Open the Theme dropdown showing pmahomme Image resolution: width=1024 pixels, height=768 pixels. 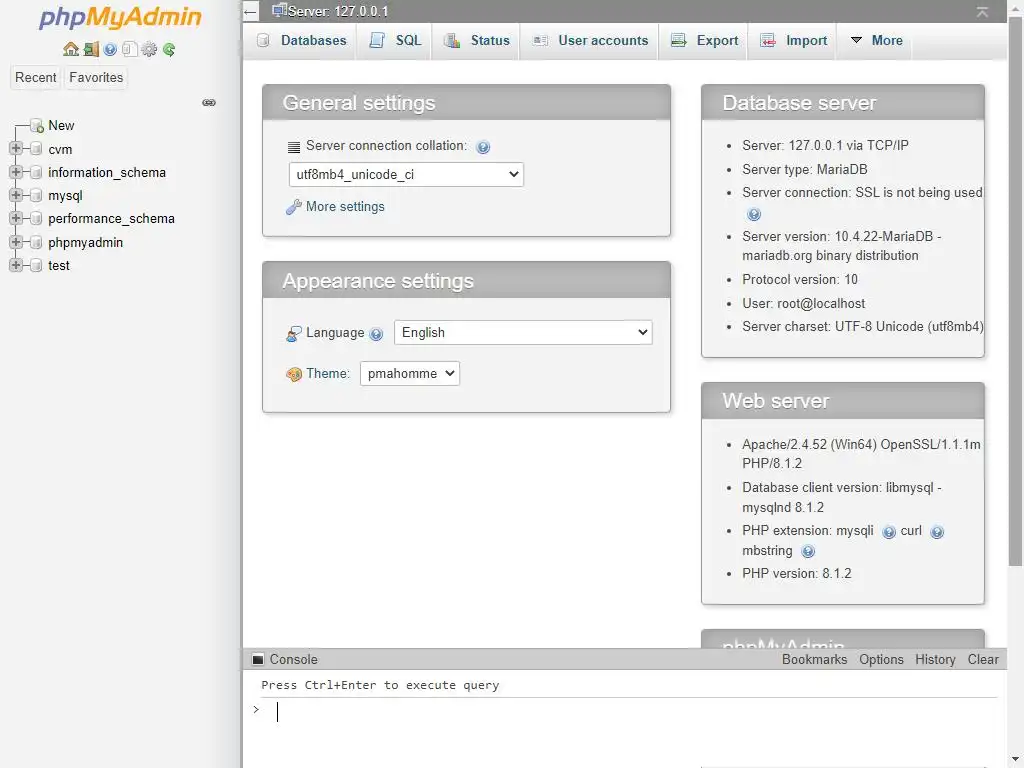(410, 374)
